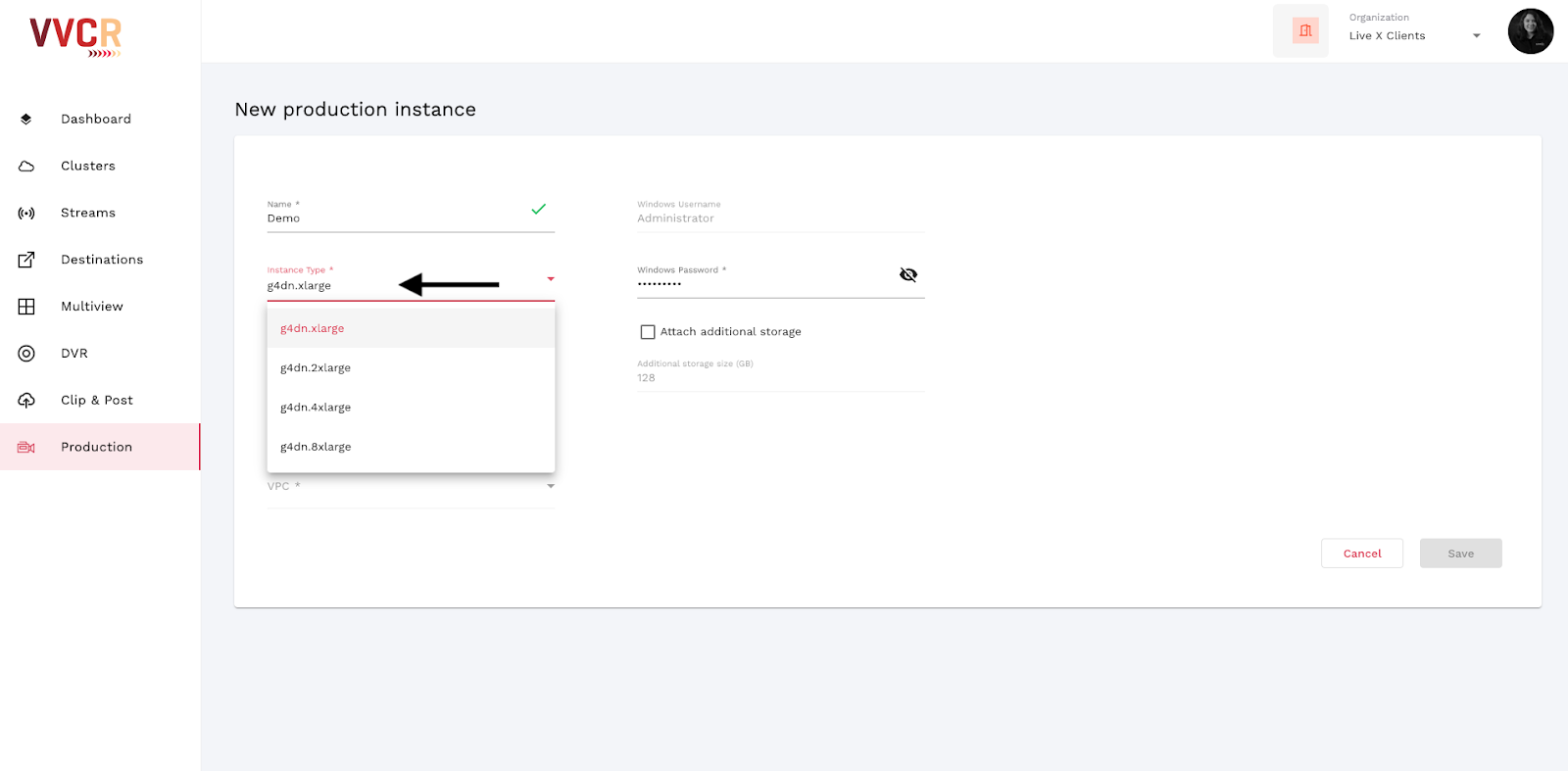Collapse the Instance Type dropdown arrow
This screenshot has width=1568, height=771.
[551, 279]
